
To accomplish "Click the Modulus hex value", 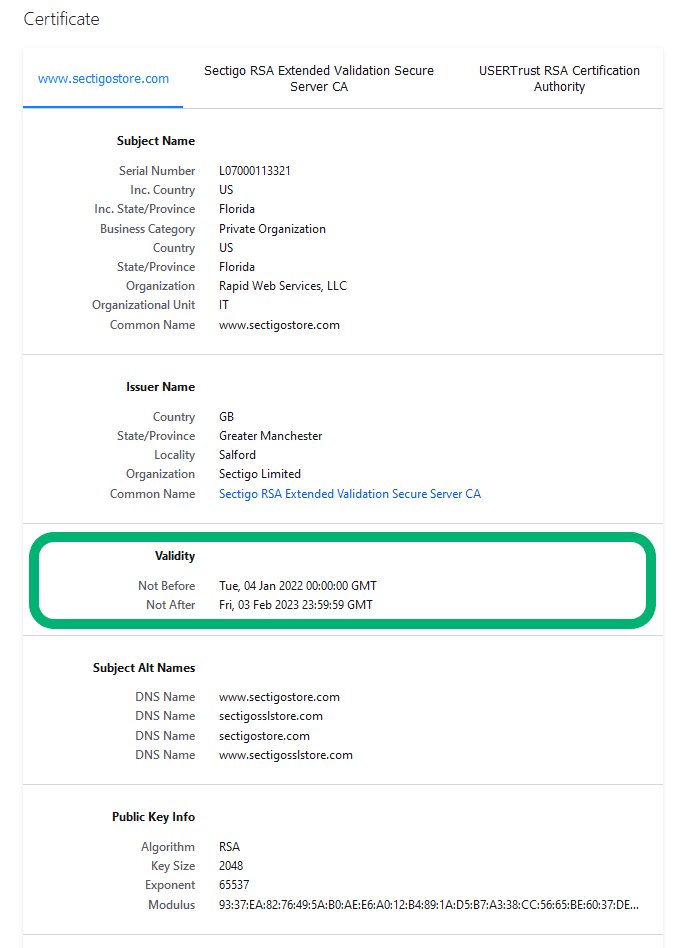I will (x=429, y=904).
